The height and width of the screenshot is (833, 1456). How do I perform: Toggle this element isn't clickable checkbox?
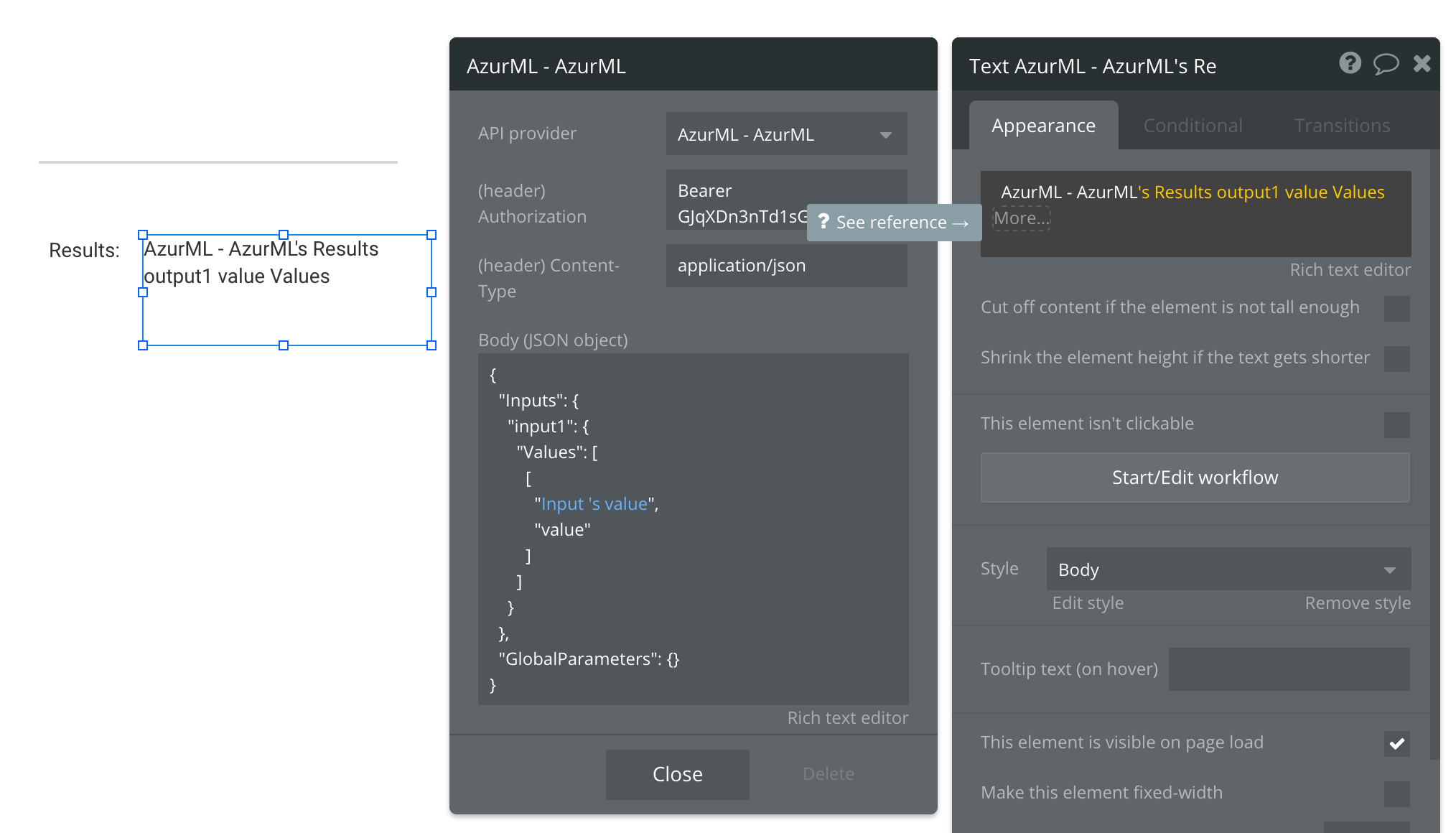[1396, 424]
